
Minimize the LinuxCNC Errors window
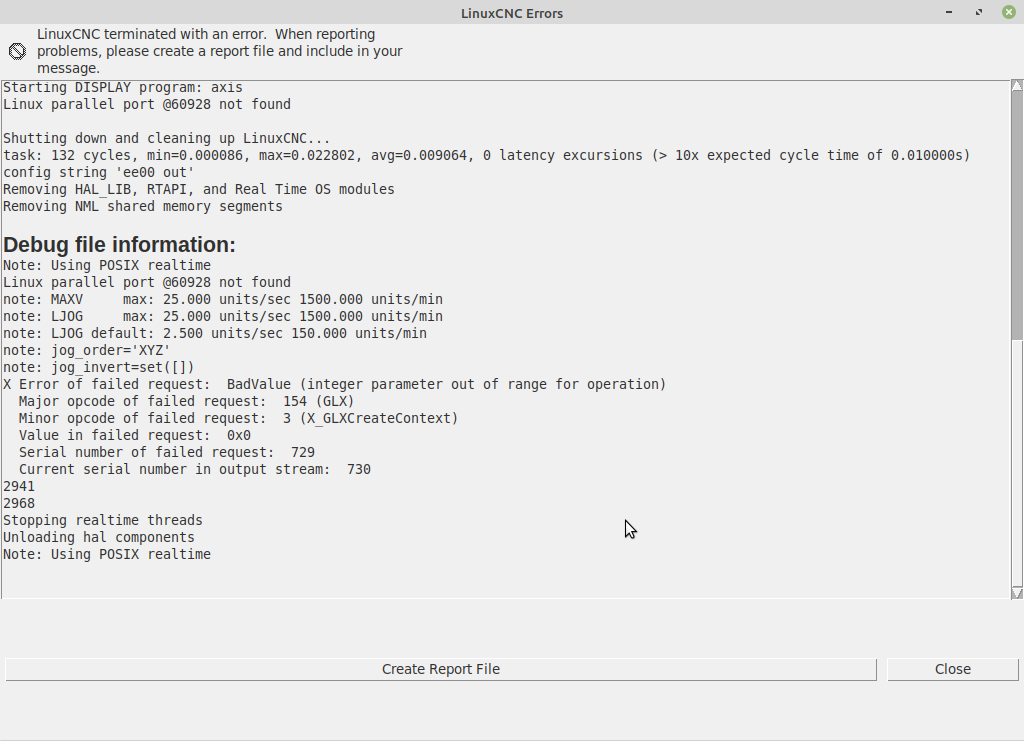[949, 12]
